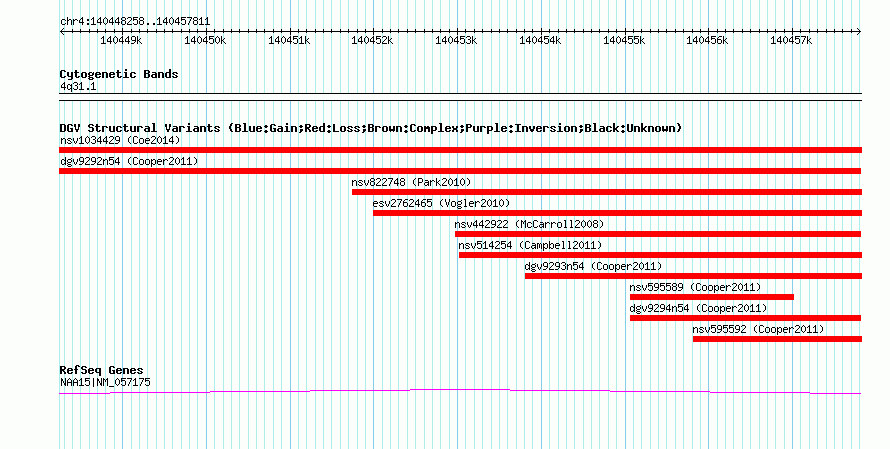Viewport: 890px width, 449px height.
Task: Click the 140450k ruler label
Action: [205, 40]
